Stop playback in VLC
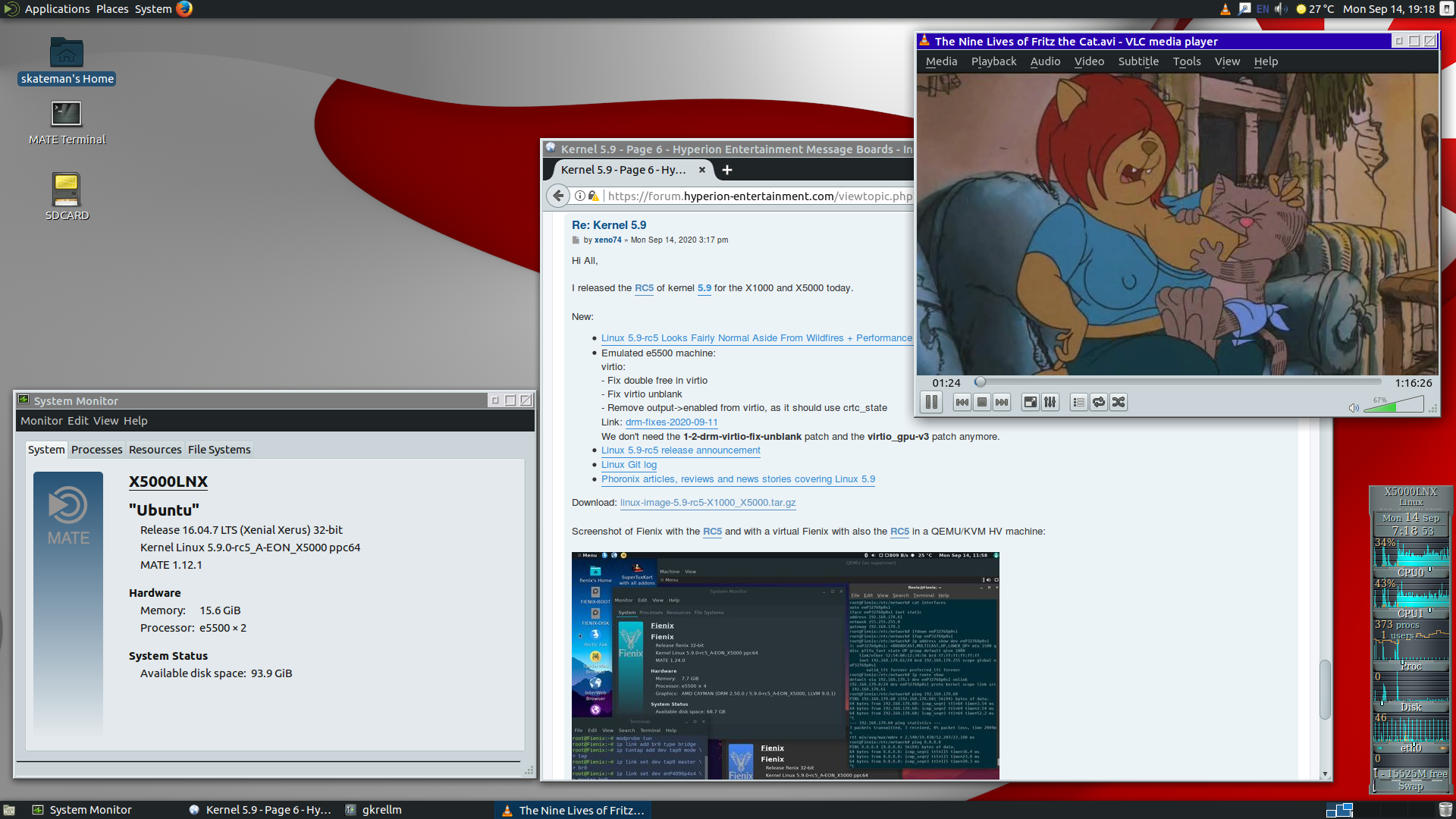This screenshot has height=819, width=1456. (982, 403)
